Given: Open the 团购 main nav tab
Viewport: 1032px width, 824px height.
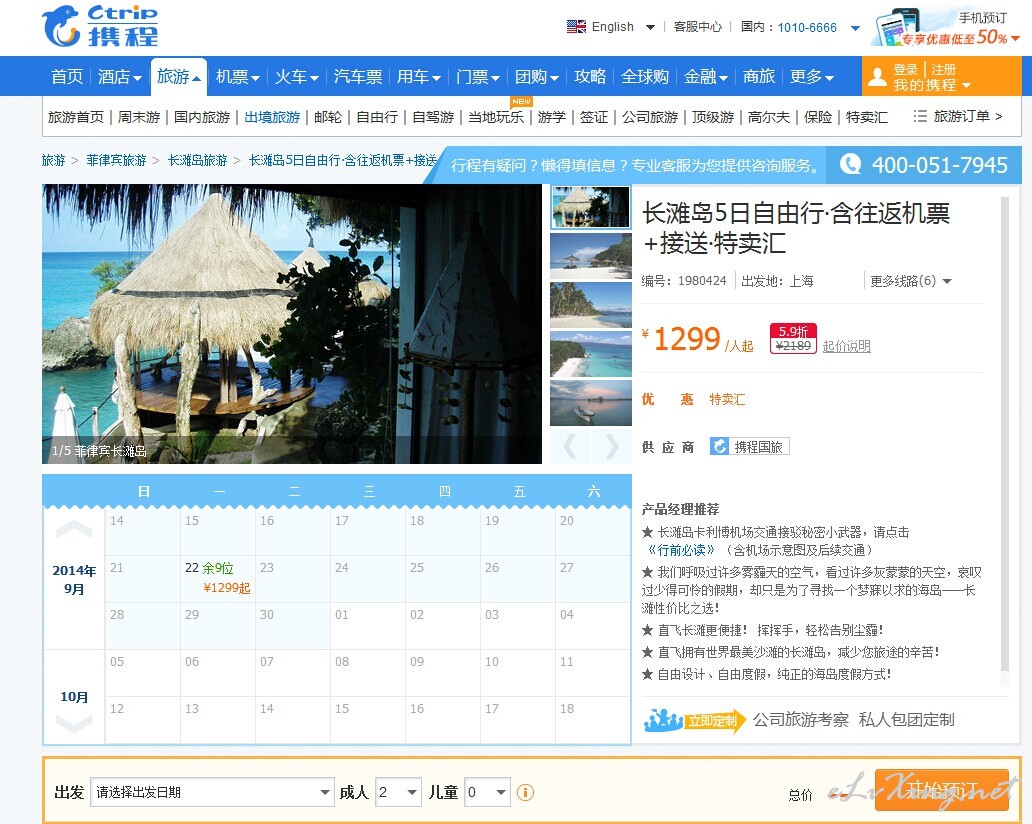Looking at the screenshot, I should pos(536,76).
